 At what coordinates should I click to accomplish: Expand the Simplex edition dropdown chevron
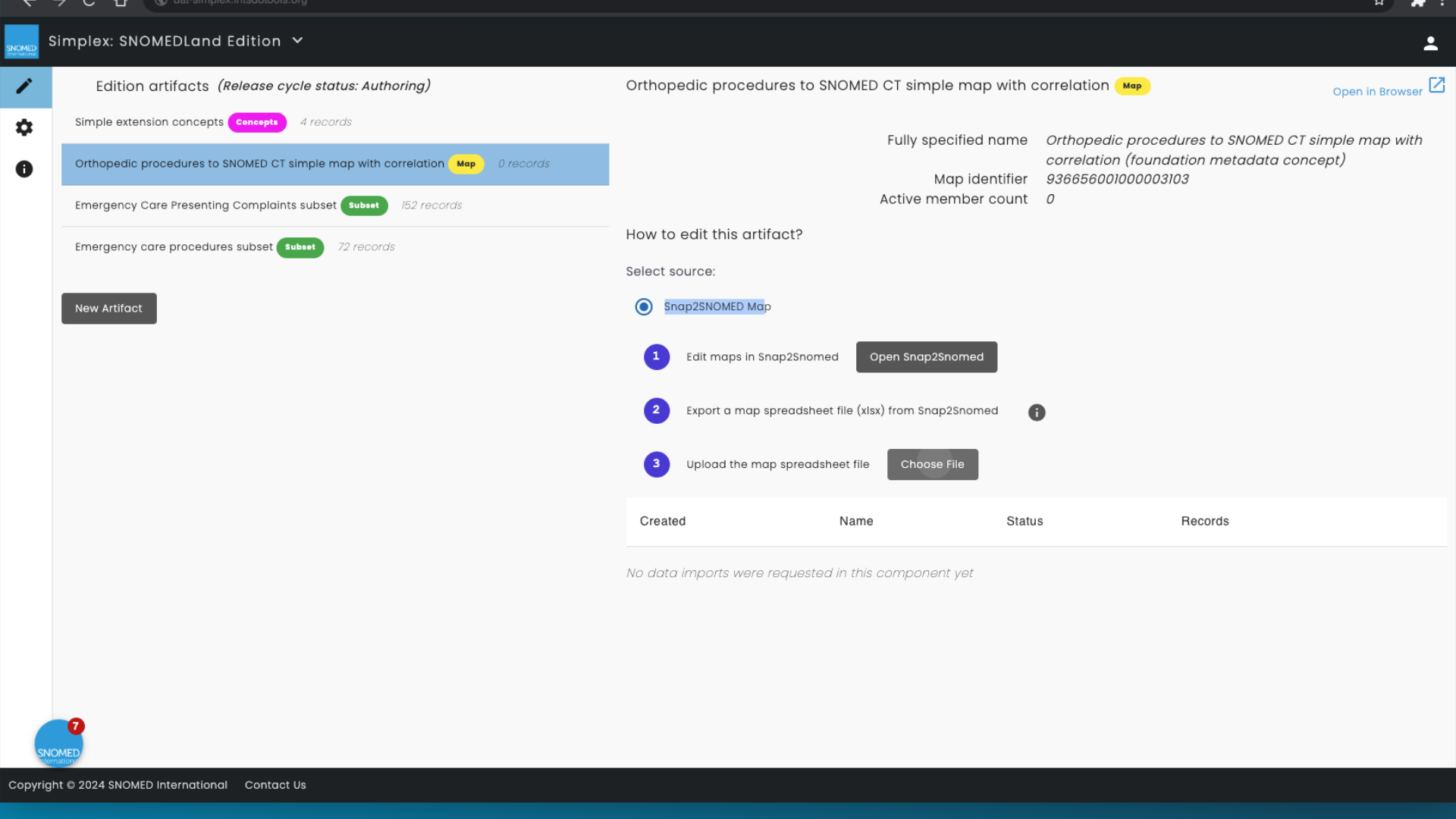click(297, 40)
